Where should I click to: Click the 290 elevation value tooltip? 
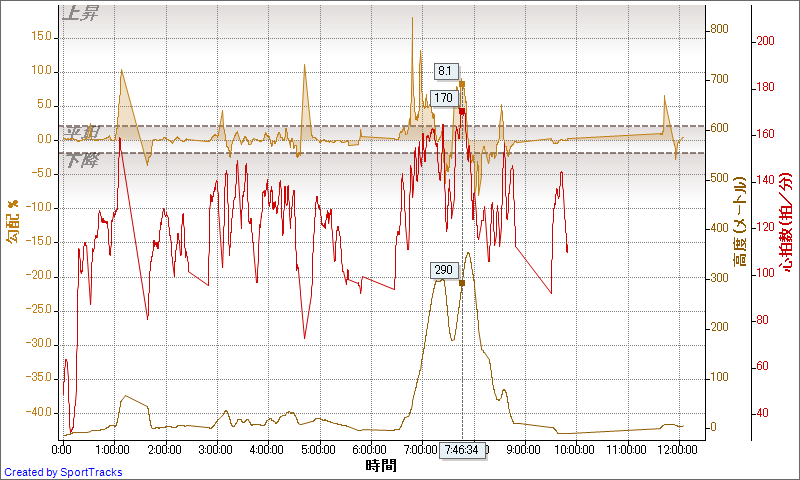(444, 270)
